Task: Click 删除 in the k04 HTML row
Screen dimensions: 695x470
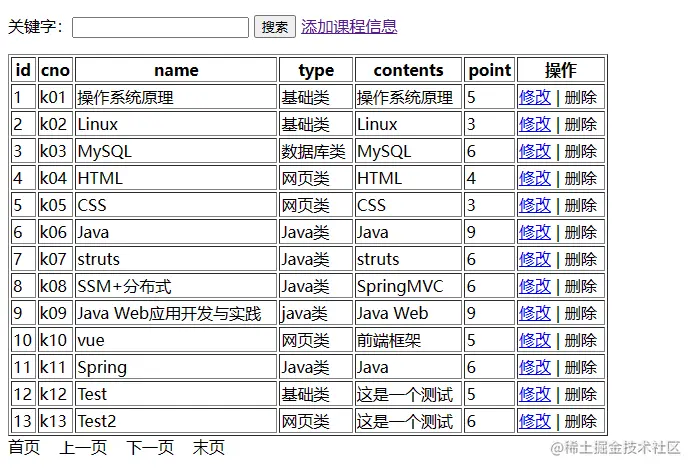Action: [x=581, y=178]
